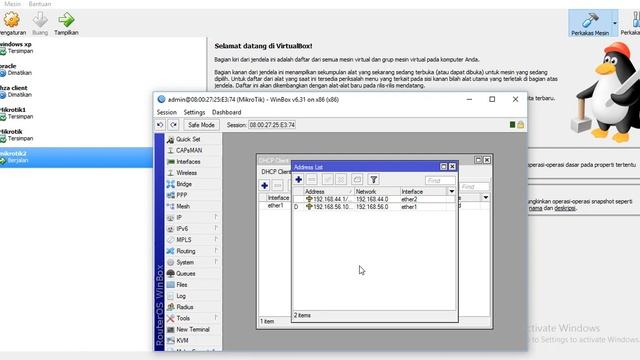Open column dropdown in Address List header
Screen dimensions: 640x360
tap(451, 191)
